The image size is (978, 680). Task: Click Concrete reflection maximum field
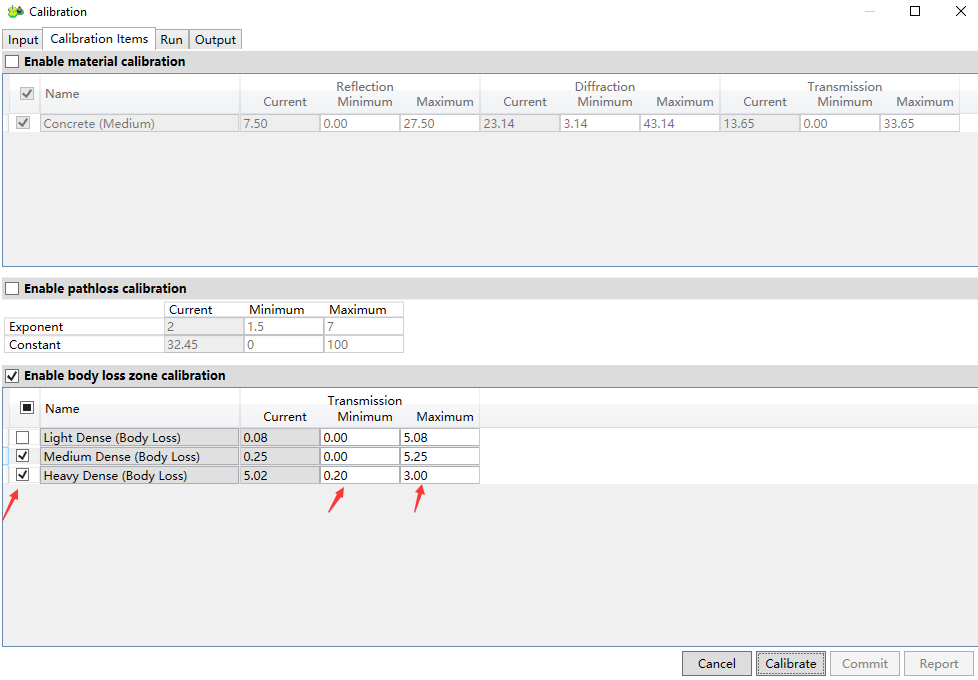(x=439, y=124)
